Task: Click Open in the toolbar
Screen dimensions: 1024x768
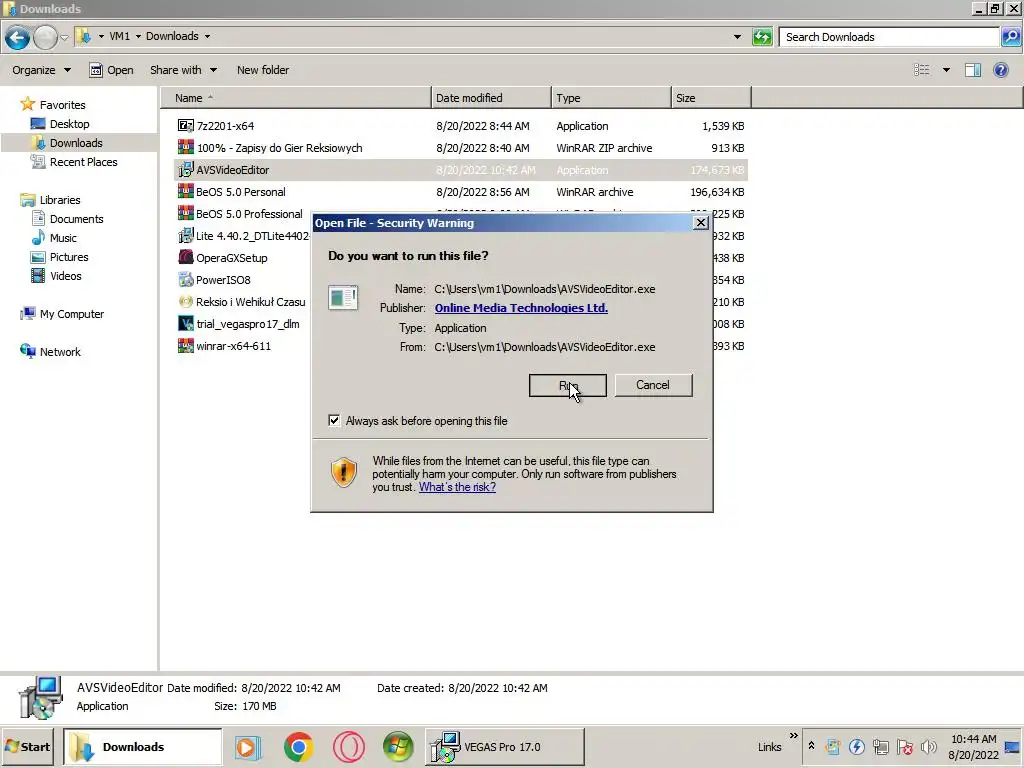Action: tap(111, 70)
